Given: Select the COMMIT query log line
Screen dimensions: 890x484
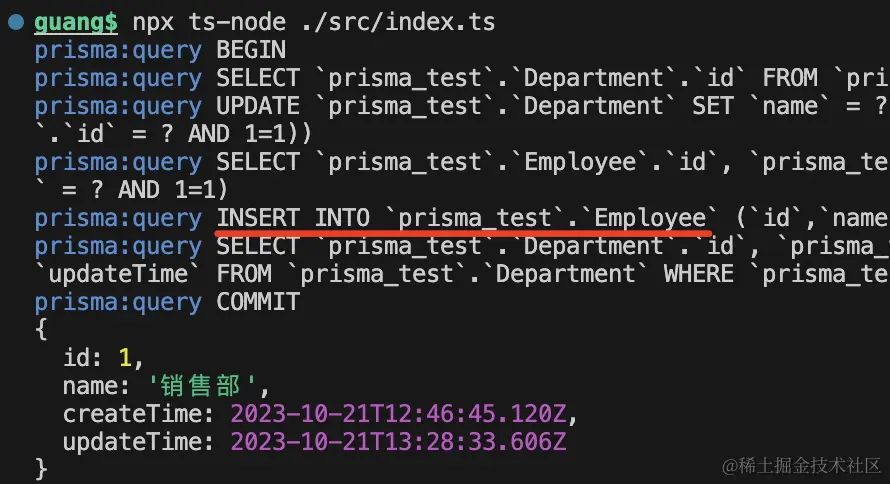Looking at the screenshot, I should point(167,301).
